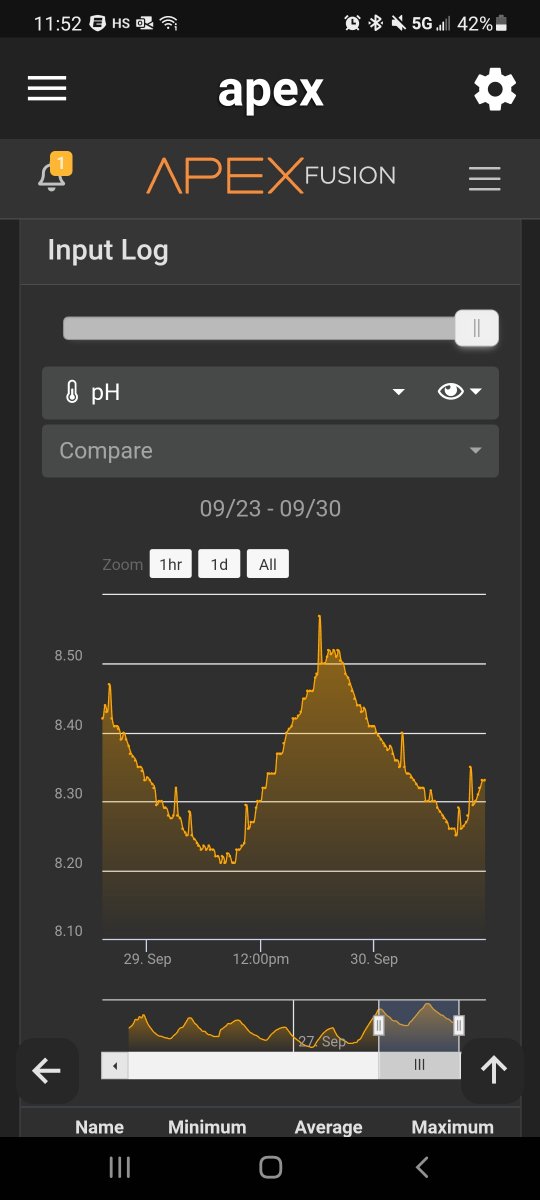
Task: Click the left navigator range handle
Action: 379,1025
